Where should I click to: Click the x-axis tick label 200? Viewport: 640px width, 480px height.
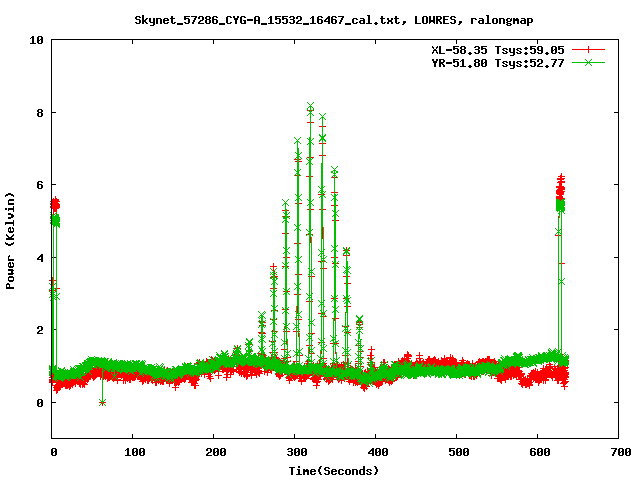[216, 452]
